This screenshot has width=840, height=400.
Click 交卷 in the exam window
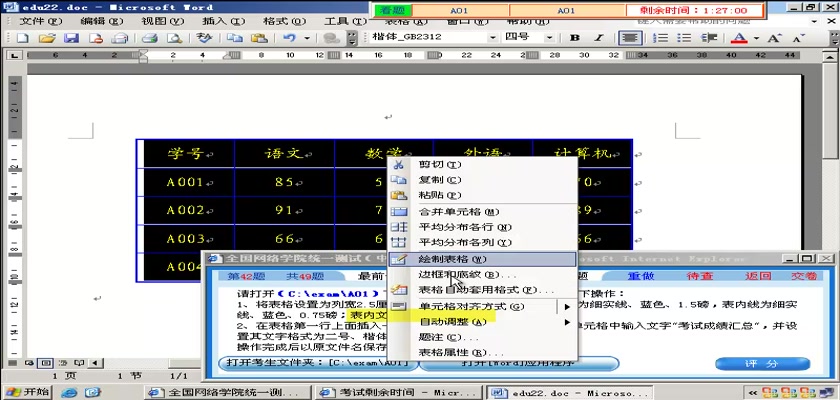(804, 276)
